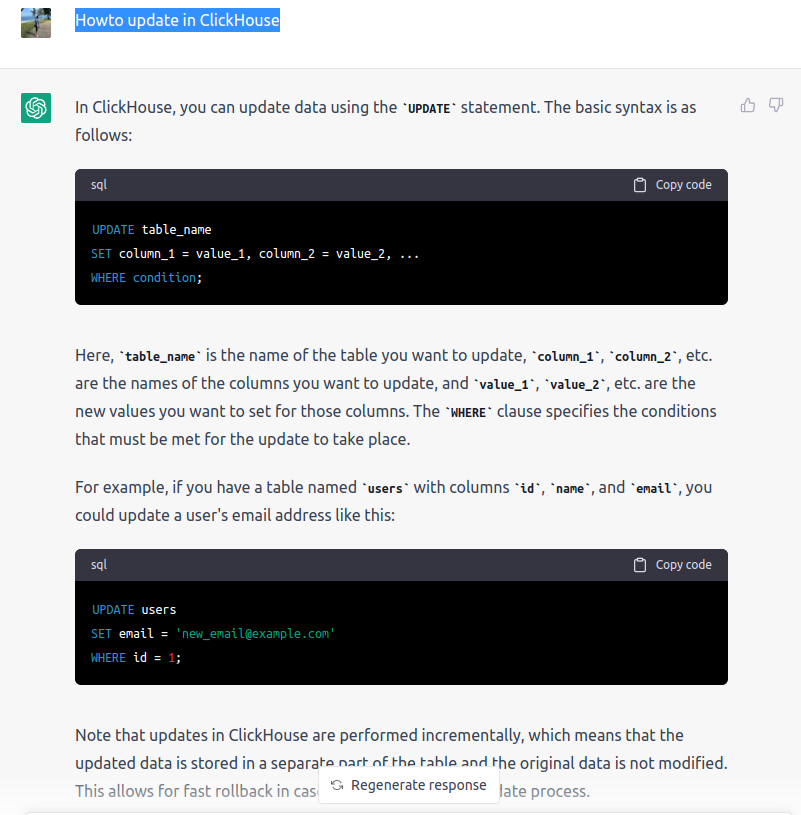Click the 'new_email@example.com' string in code
The width and height of the screenshot is (801, 815).
pyautogui.click(x=255, y=634)
